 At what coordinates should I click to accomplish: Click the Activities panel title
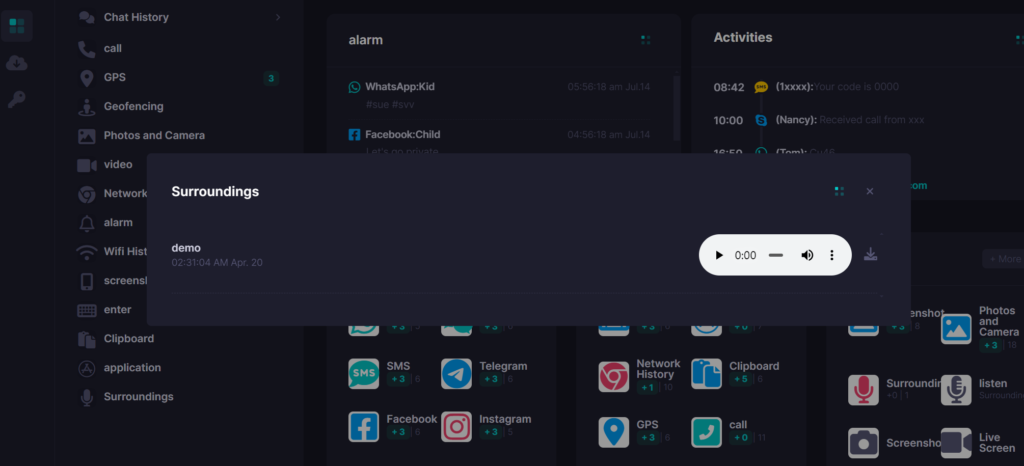point(743,37)
